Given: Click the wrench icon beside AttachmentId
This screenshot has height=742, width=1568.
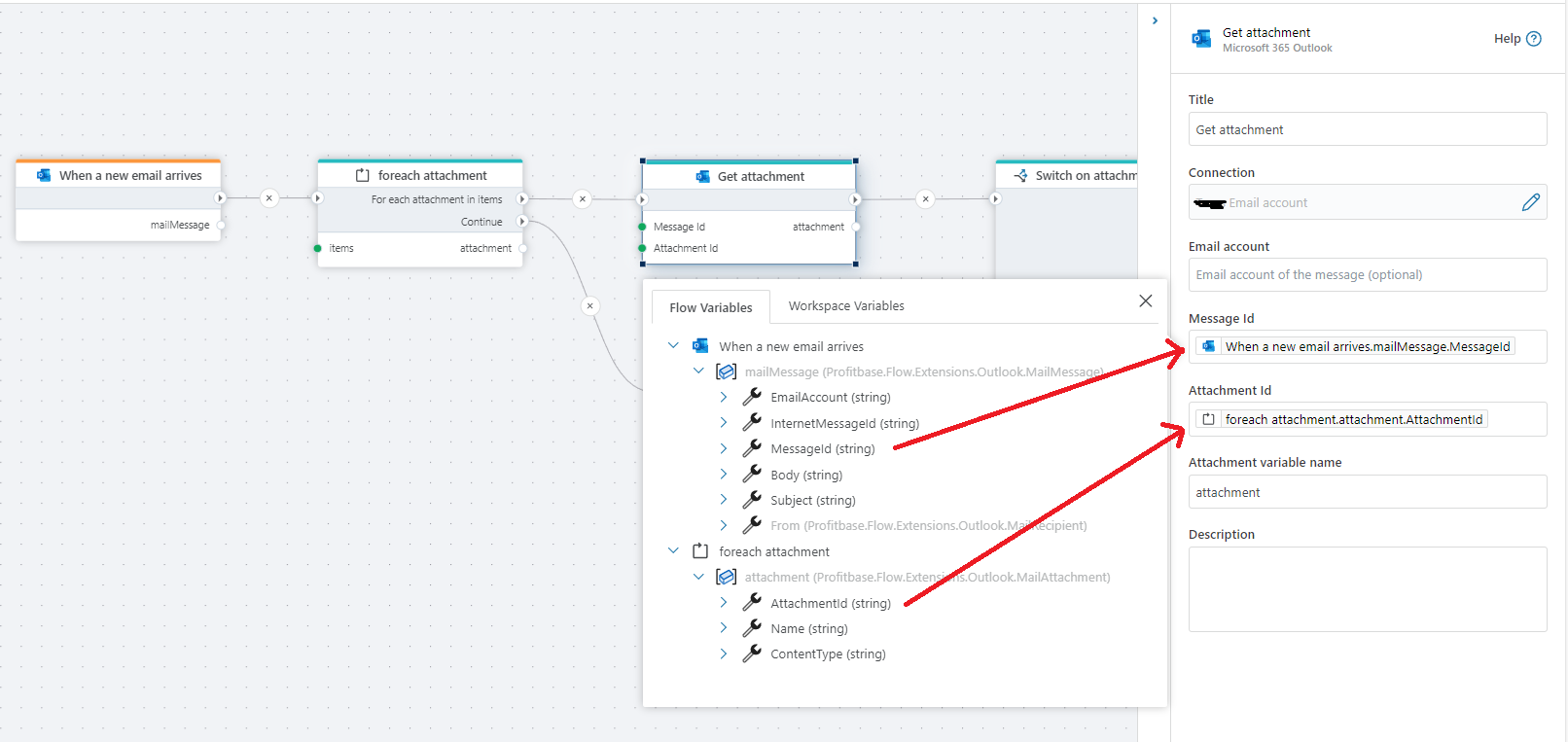Looking at the screenshot, I should tap(752, 603).
